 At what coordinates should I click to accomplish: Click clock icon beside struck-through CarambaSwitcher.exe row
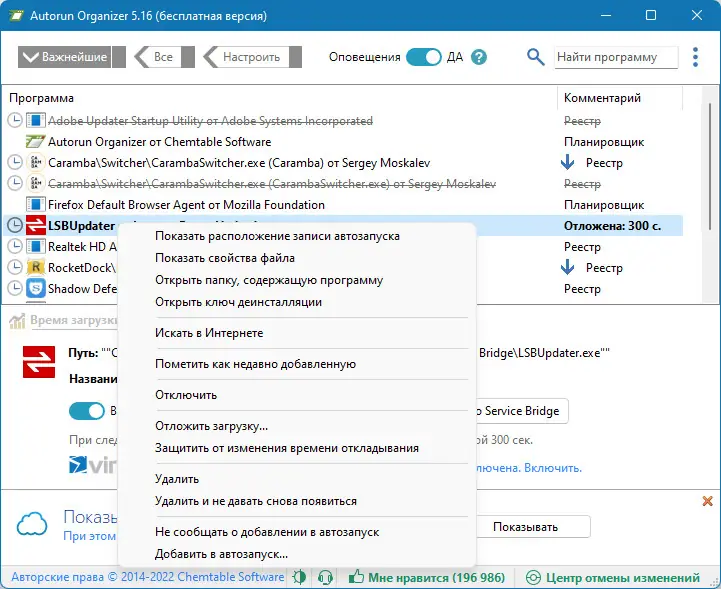[x=15, y=183]
